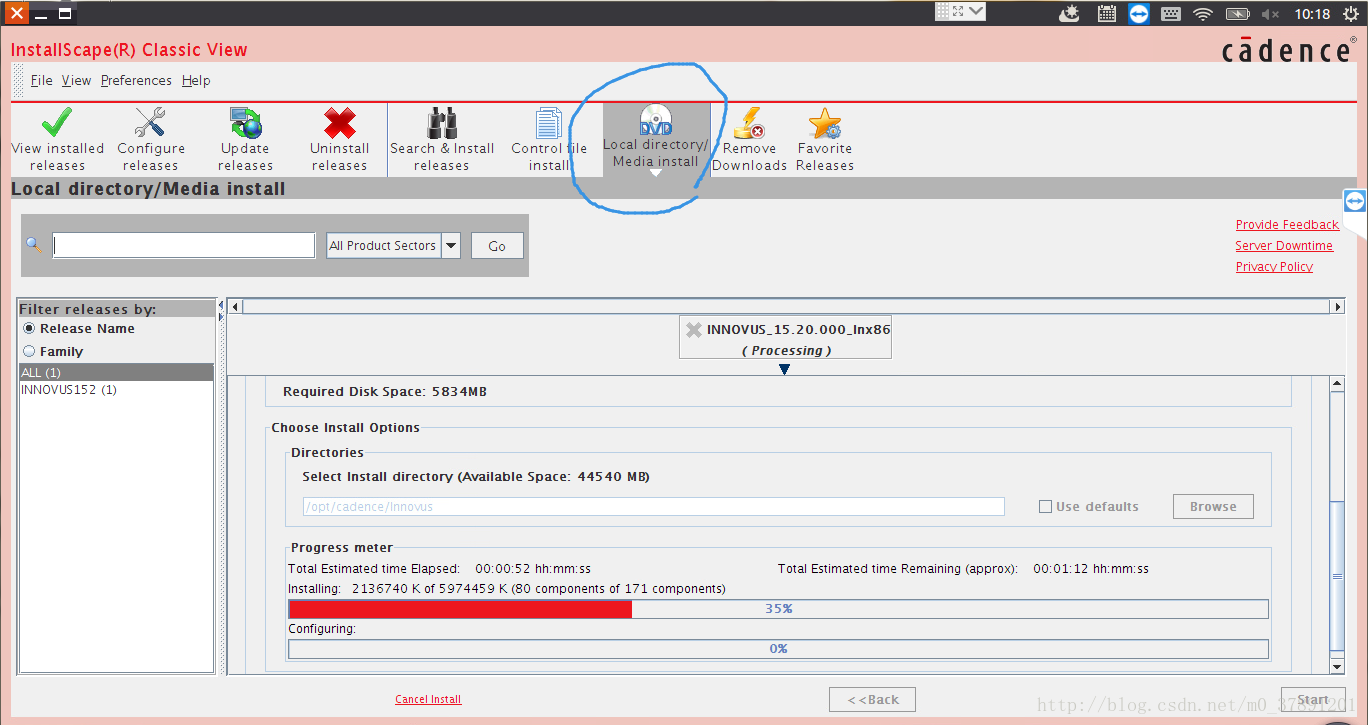Click the Browse button
Viewport: 1368px width, 725px height.
(x=1213, y=507)
